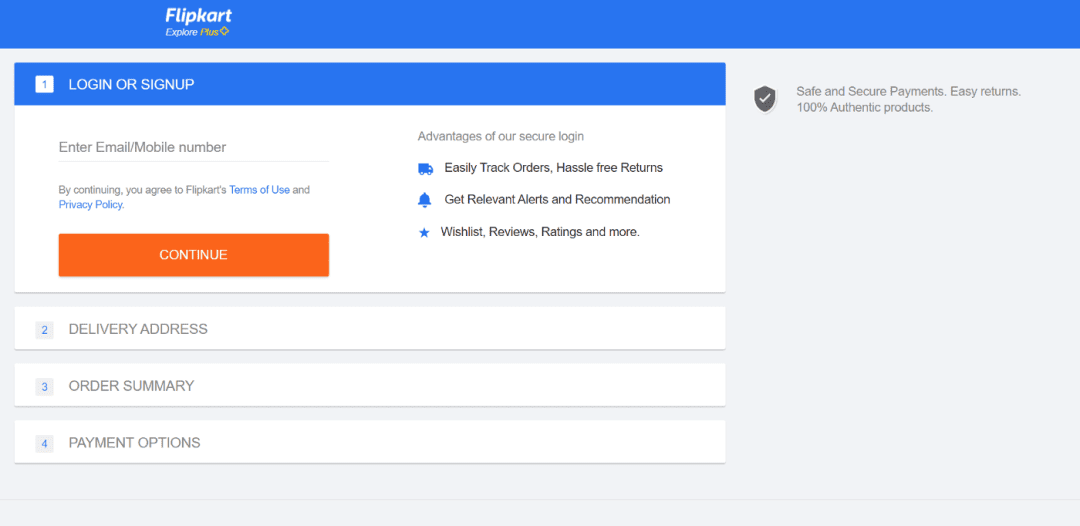Click the Explore Plus text under logo
The image size is (1080, 526).
pyautogui.click(x=192, y=32)
